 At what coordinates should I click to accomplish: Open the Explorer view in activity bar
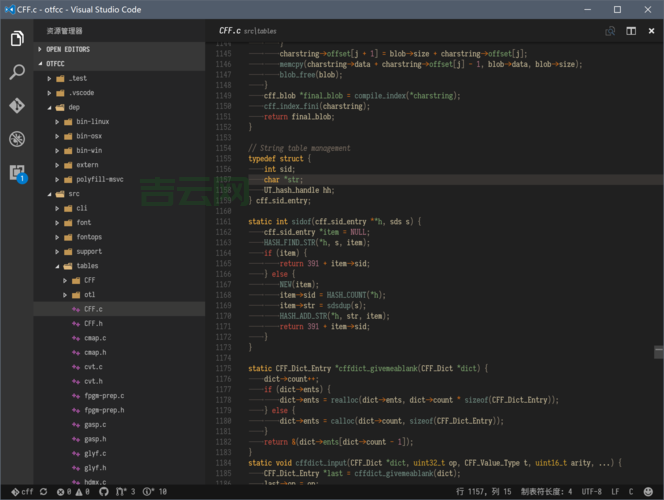coord(16,39)
